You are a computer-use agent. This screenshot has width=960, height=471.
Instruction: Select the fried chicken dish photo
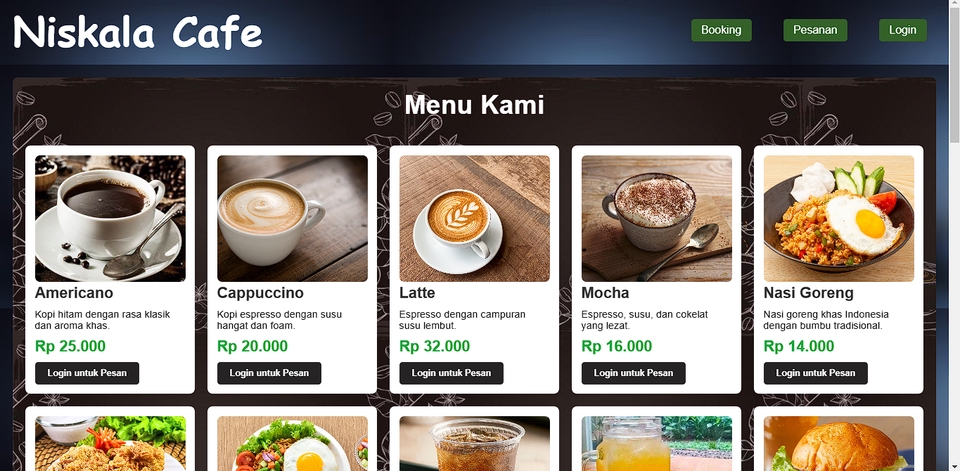point(110,443)
